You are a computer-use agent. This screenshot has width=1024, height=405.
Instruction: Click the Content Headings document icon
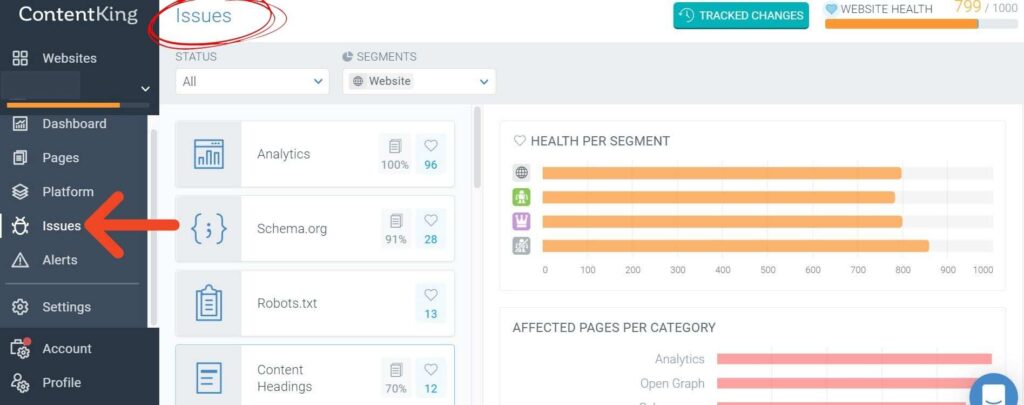(x=208, y=378)
